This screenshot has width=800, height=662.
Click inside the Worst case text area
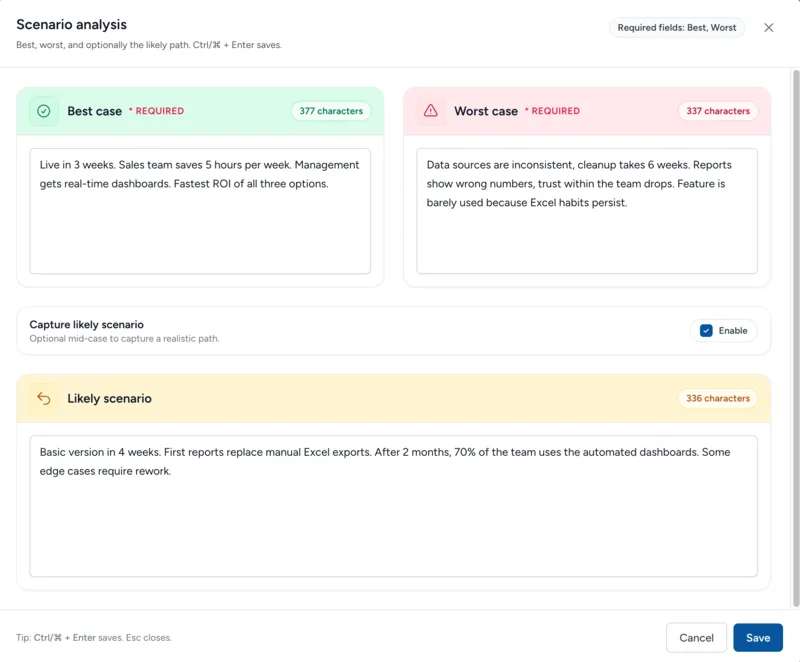click(x=590, y=210)
